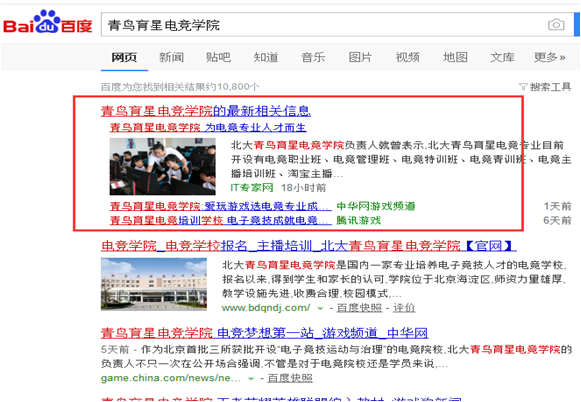581x402 pixels.
Task: Go to the 贴吧 tab
Action: click(218, 57)
